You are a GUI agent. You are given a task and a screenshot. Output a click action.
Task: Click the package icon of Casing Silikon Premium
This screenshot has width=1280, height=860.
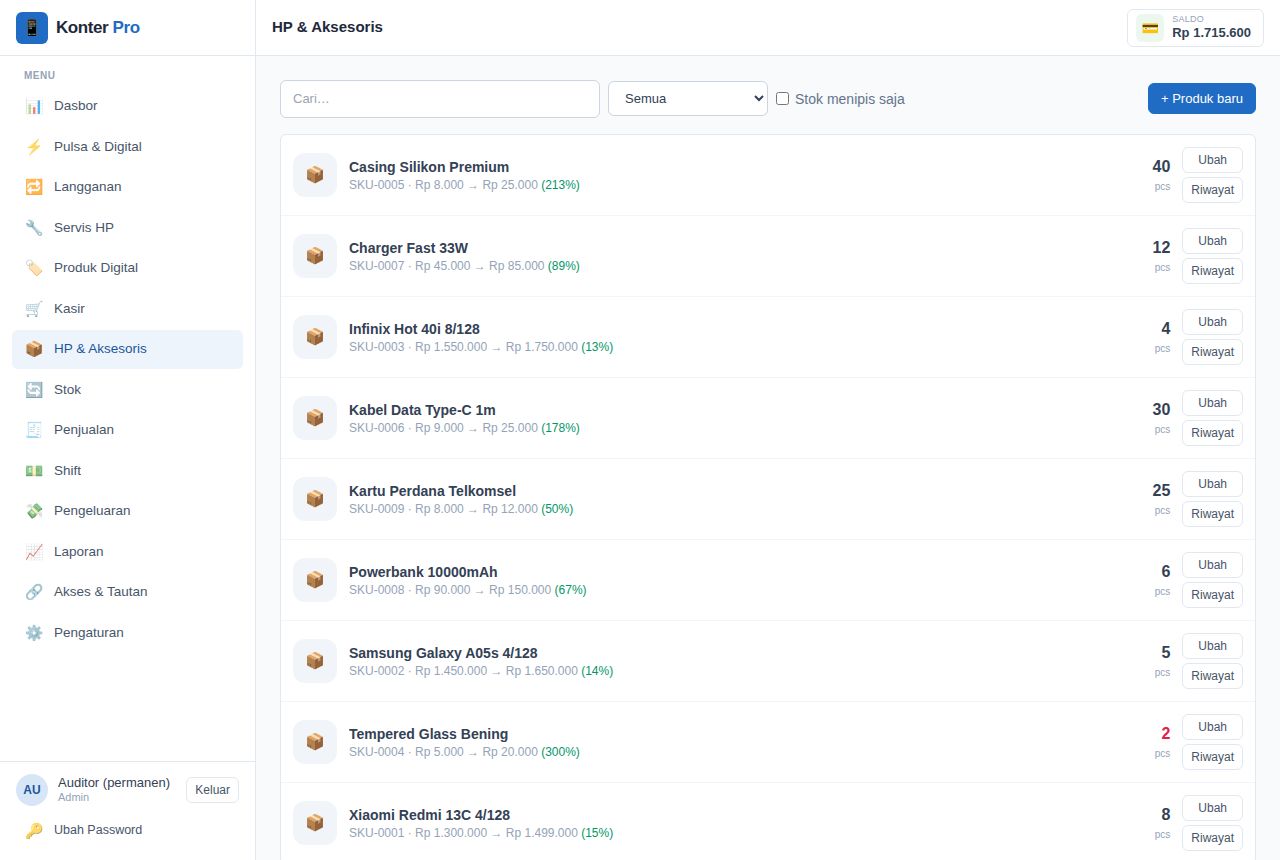(x=315, y=175)
